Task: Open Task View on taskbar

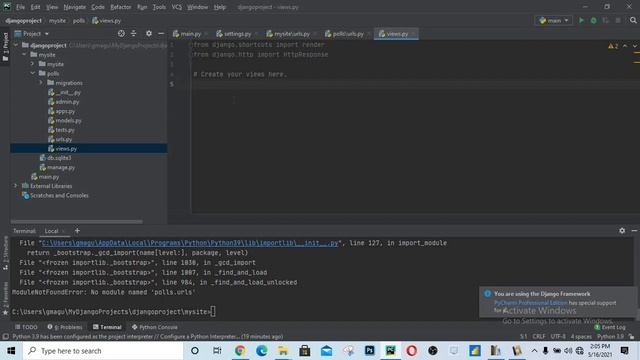Action: tap(217, 351)
